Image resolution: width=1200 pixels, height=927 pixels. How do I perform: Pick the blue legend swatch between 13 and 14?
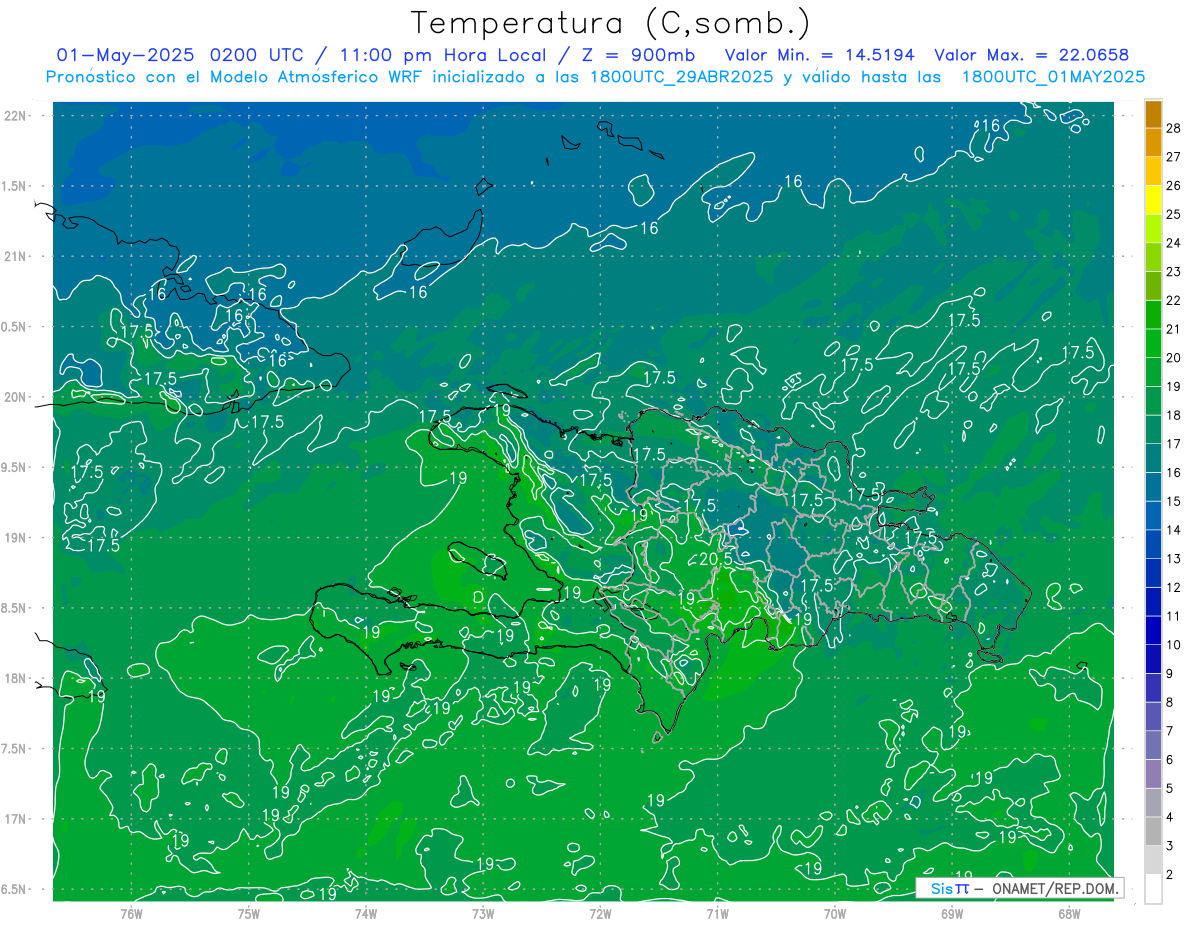coord(1153,544)
